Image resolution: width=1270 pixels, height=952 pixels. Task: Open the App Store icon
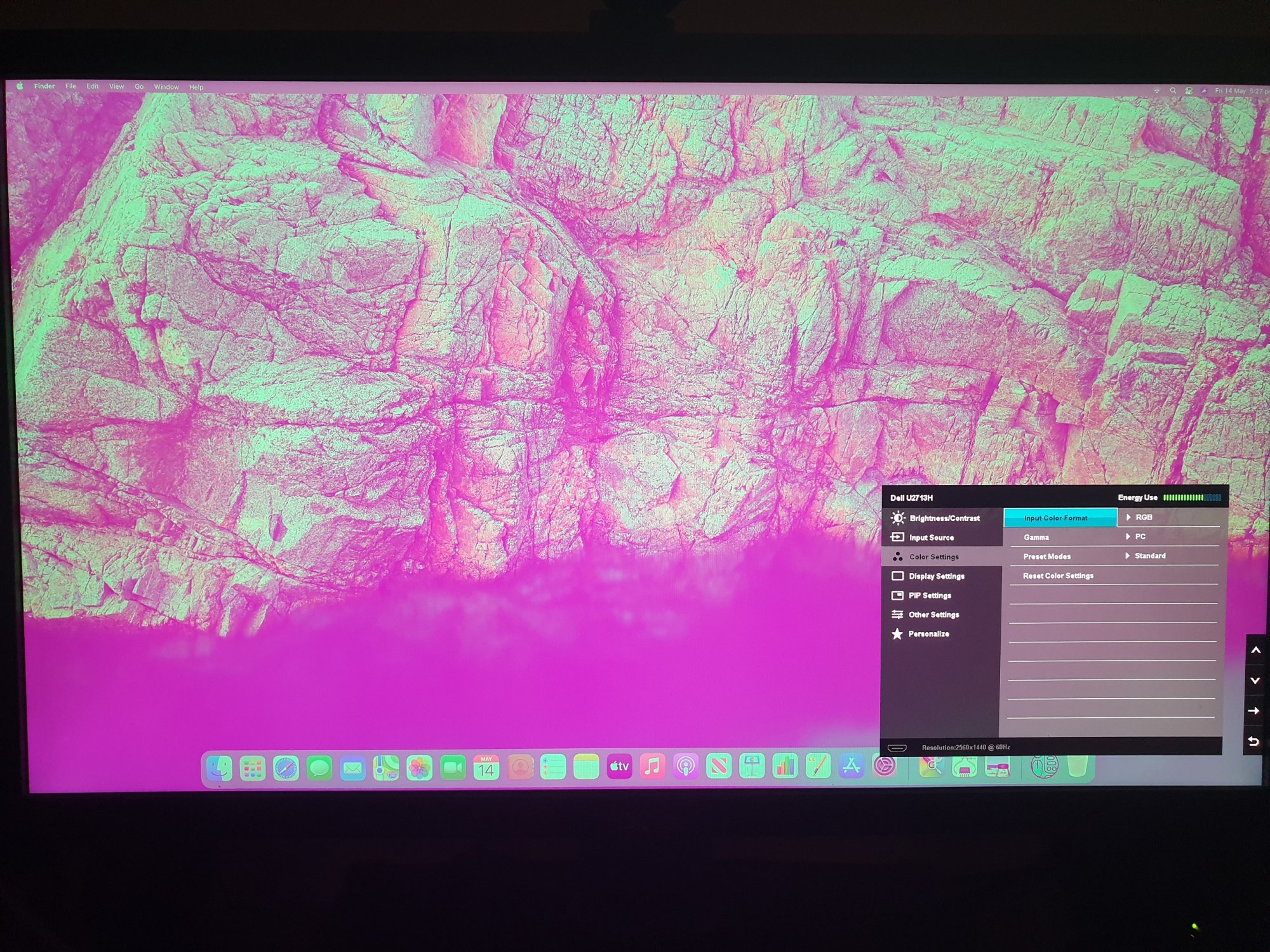pyautogui.click(x=851, y=767)
